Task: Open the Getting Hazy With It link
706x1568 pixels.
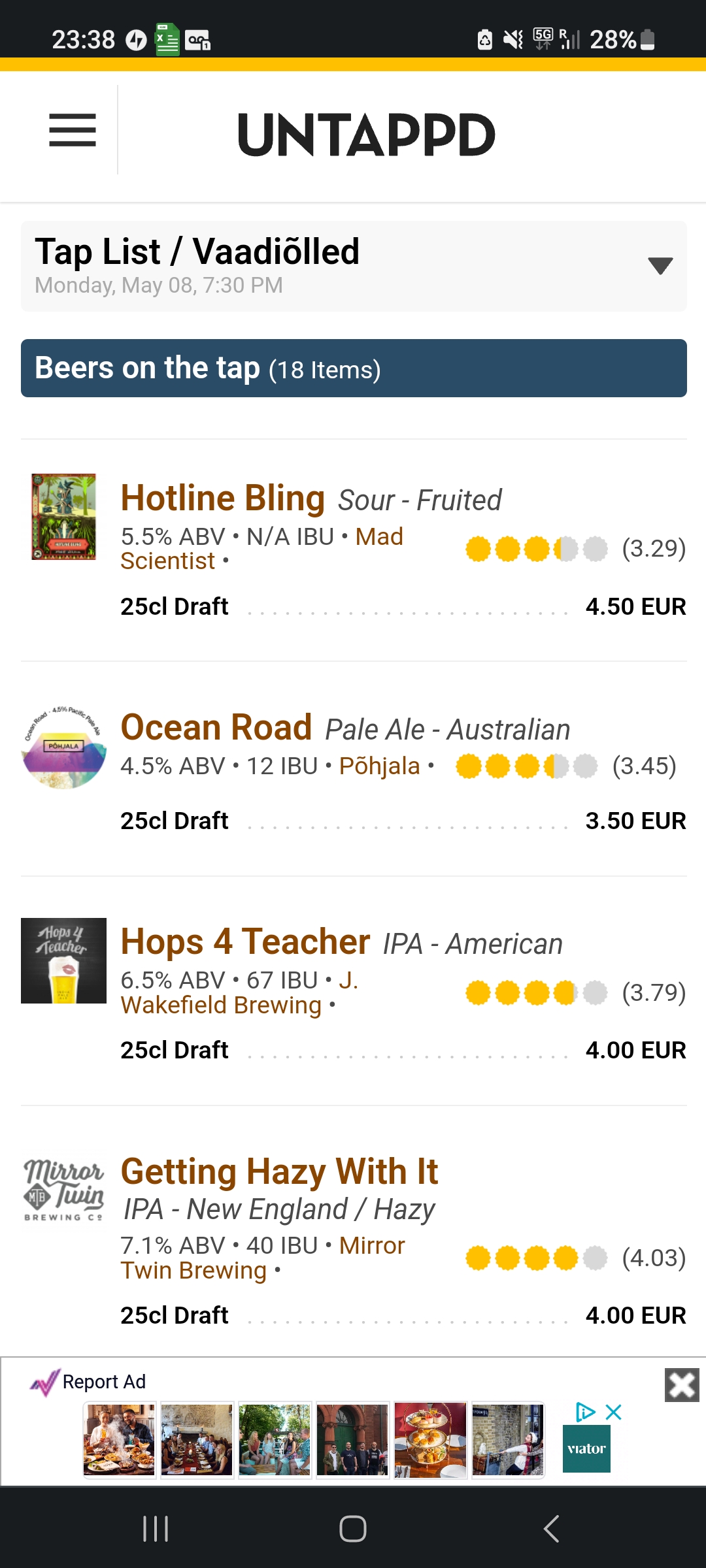Action: pos(279,1172)
